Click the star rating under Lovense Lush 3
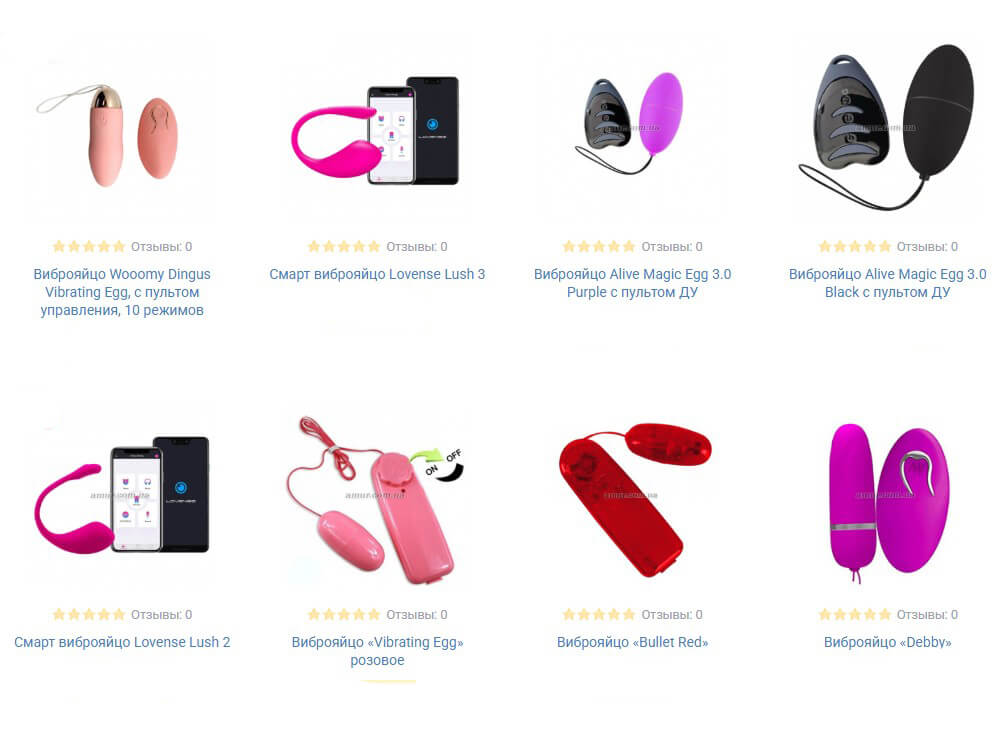Image resolution: width=1003 pixels, height=731 pixels. [344, 246]
